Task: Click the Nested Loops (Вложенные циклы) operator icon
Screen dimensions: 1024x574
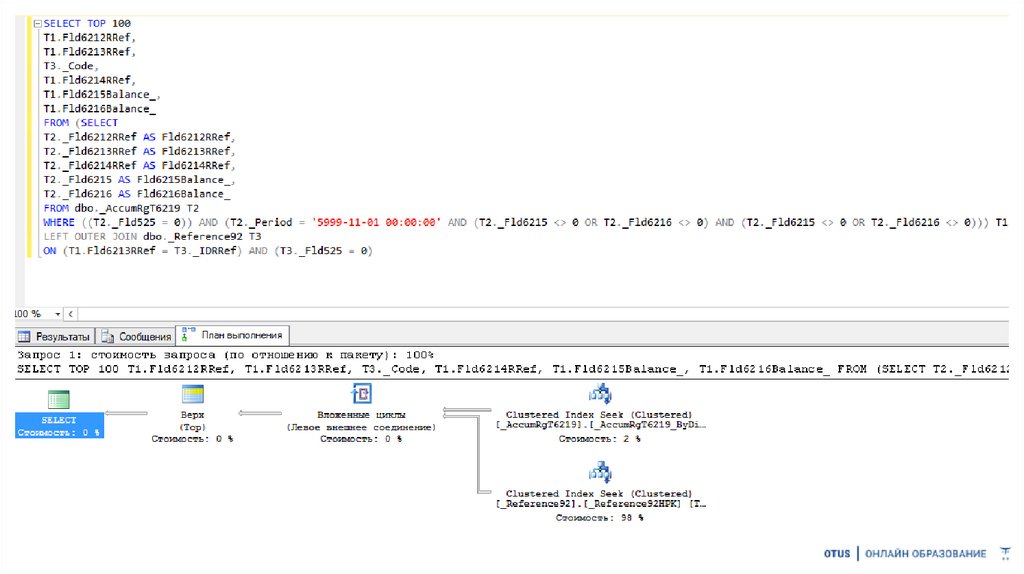Action: [361, 394]
